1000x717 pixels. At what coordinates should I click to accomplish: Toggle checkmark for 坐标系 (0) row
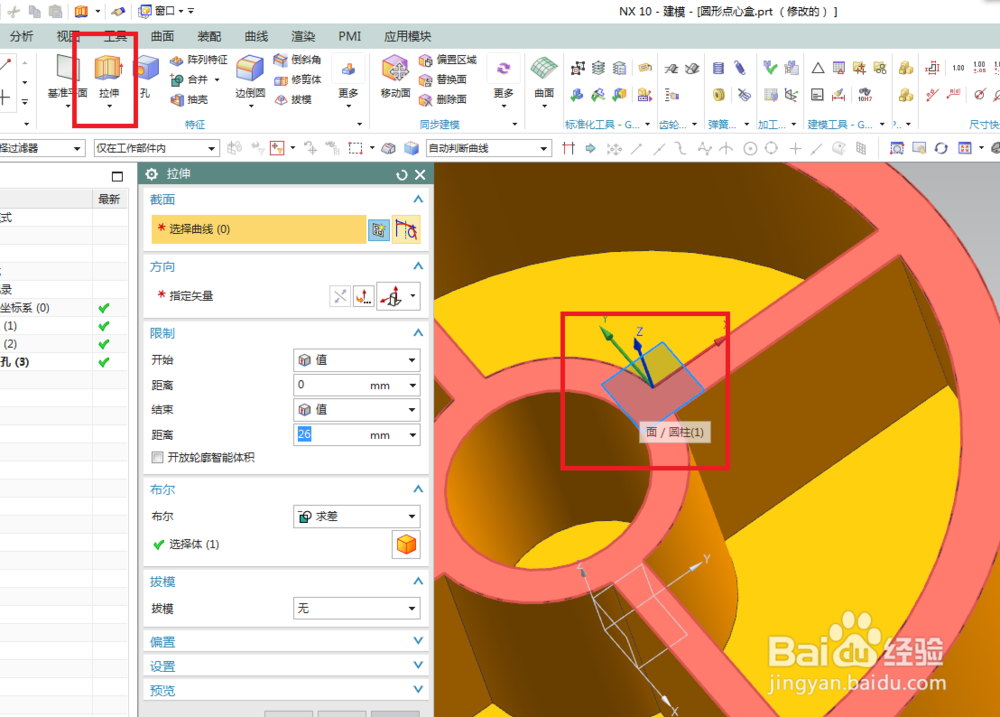[104, 308]
